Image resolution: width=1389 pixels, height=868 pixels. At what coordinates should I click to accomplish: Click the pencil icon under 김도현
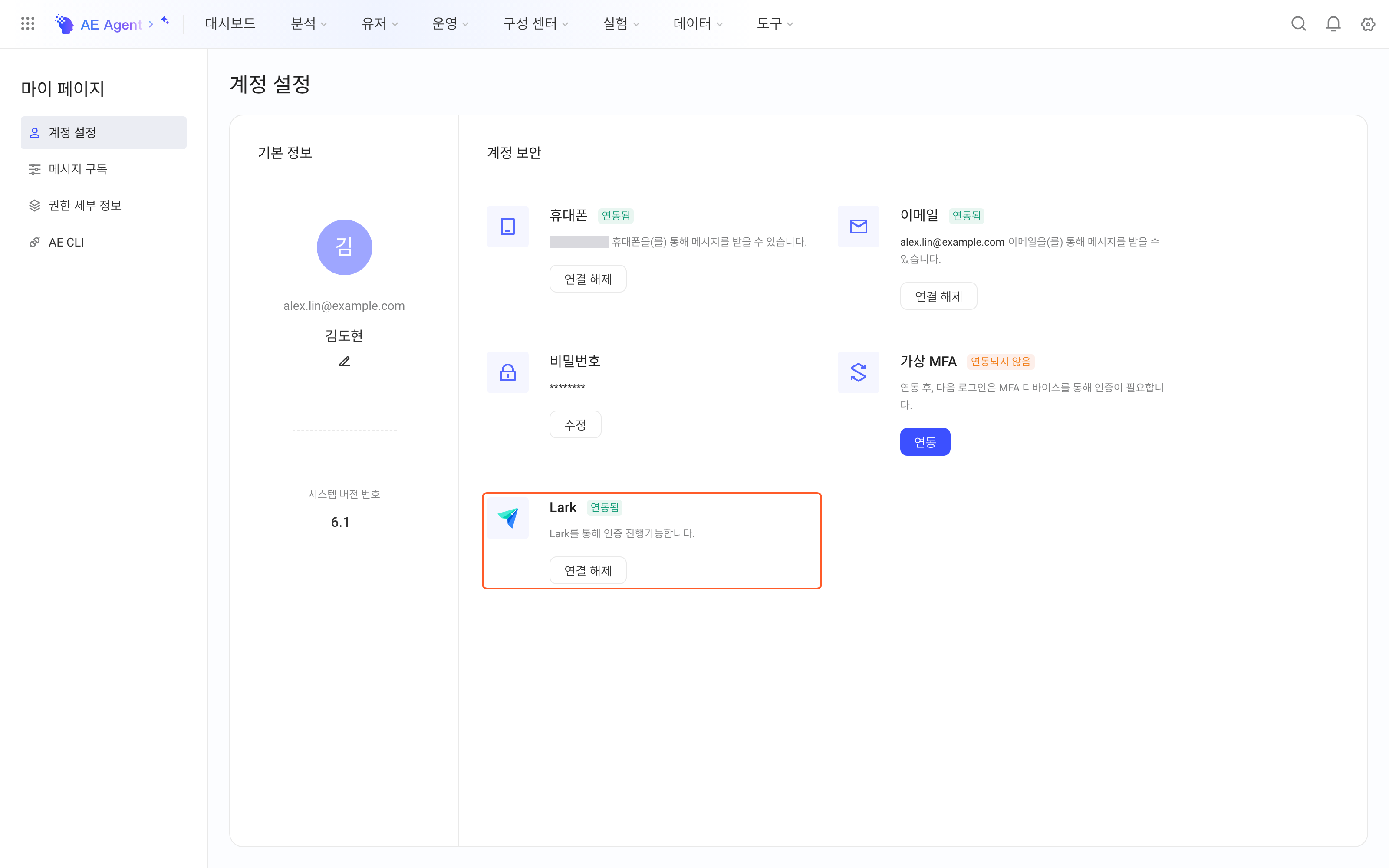[x=344, y=361]
